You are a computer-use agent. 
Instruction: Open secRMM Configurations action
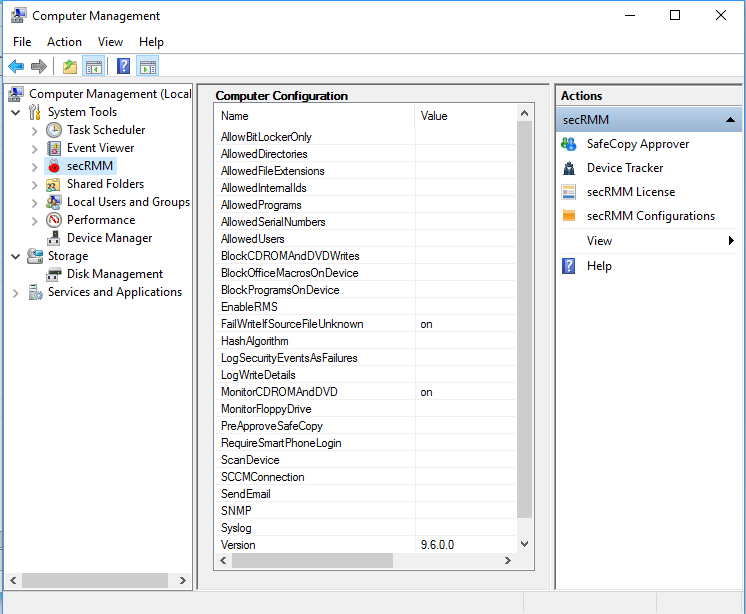pyautogui.click(x=651, y=215)
